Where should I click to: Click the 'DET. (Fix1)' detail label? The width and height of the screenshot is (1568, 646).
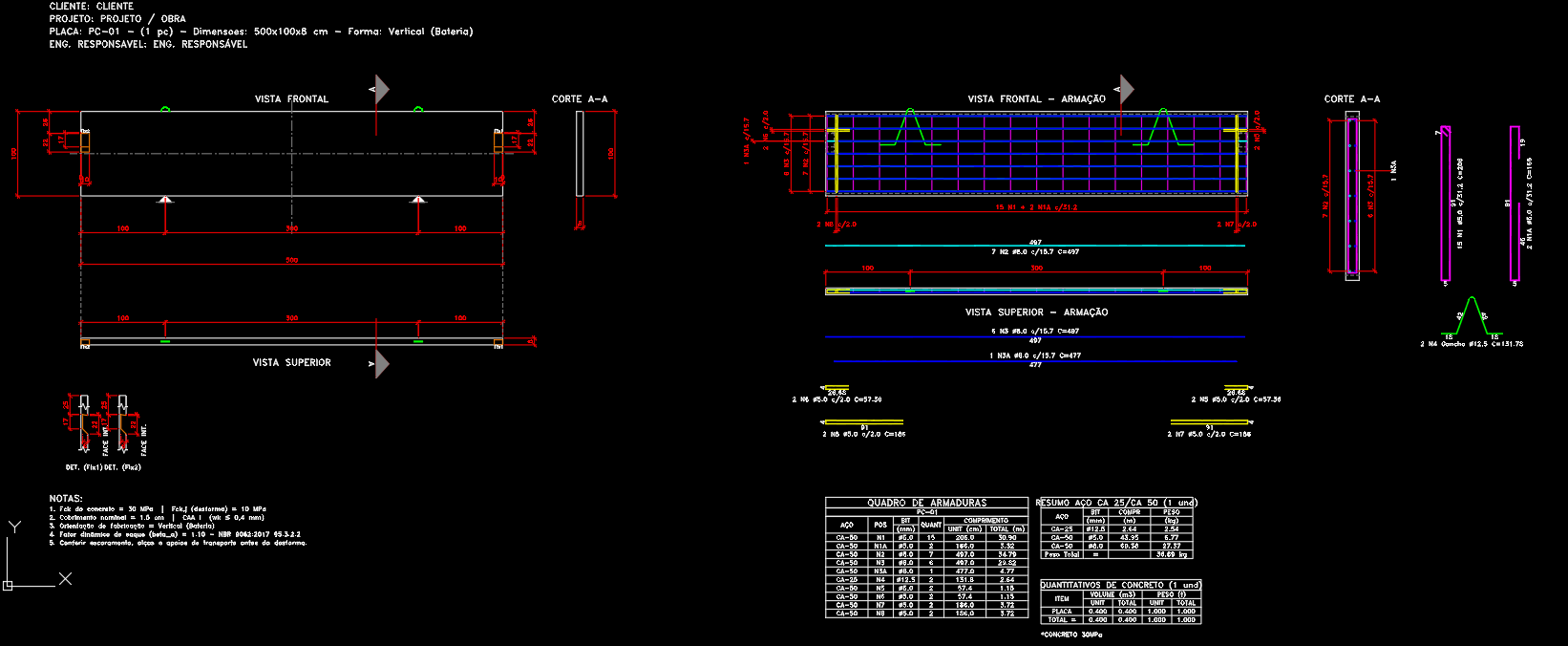(x=83, y=467)
